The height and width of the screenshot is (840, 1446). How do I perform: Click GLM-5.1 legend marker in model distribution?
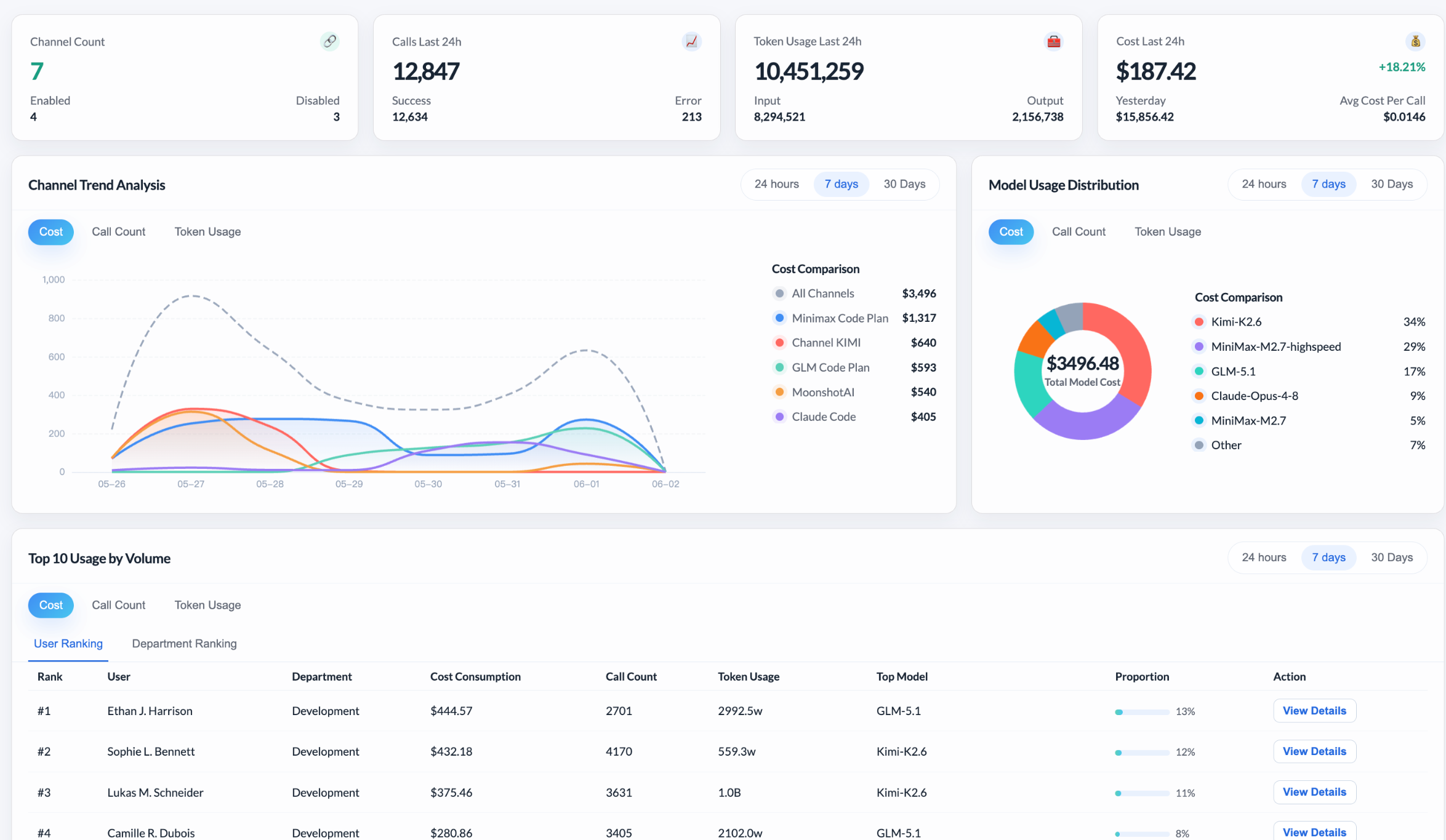coord(1199,371)
